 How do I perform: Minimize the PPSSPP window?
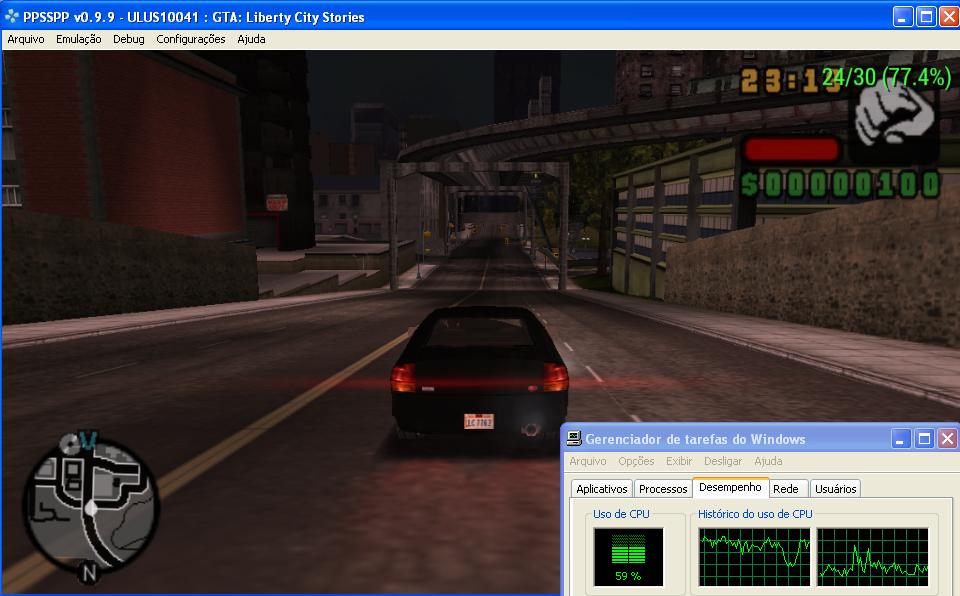[902, 17]
